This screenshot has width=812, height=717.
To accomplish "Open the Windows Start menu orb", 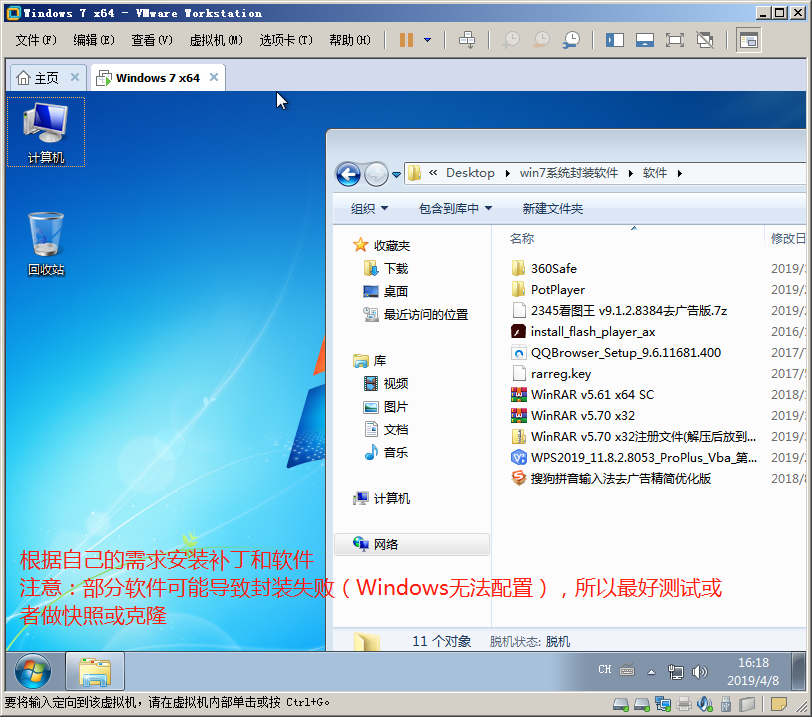I will coord(33,671).
